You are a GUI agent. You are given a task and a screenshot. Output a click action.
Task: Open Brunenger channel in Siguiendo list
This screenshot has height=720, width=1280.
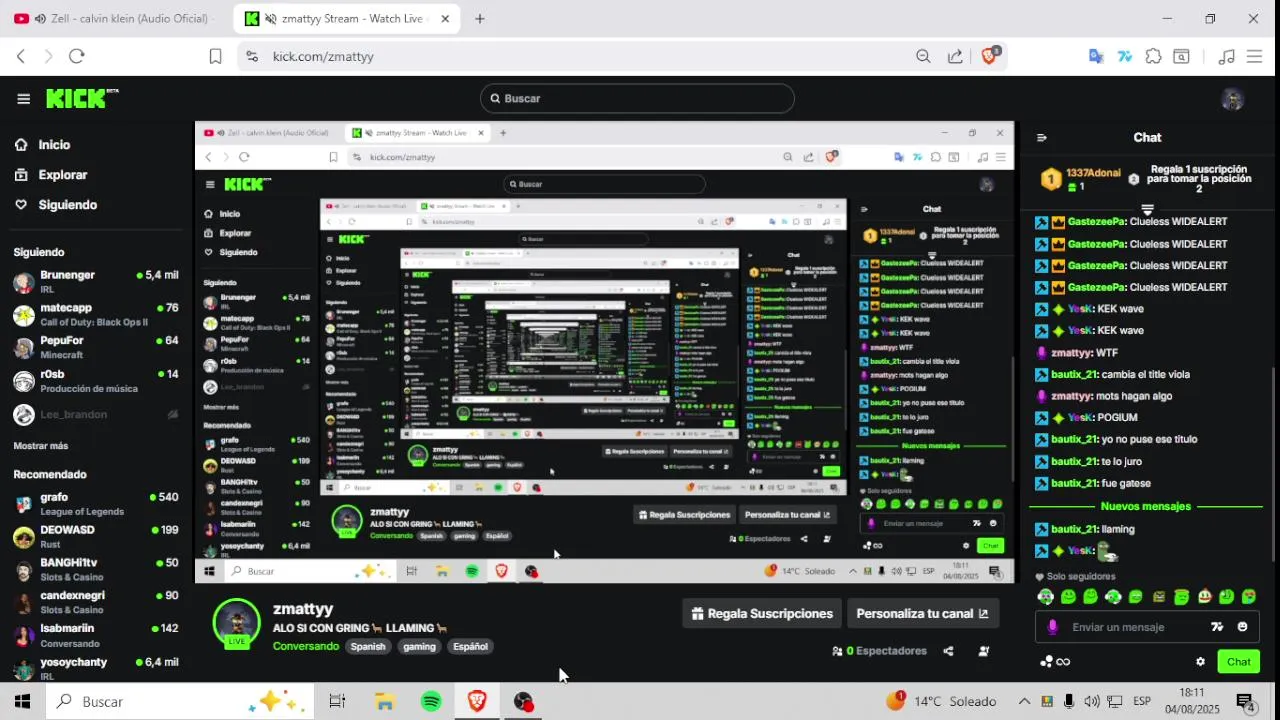[96, 281]
